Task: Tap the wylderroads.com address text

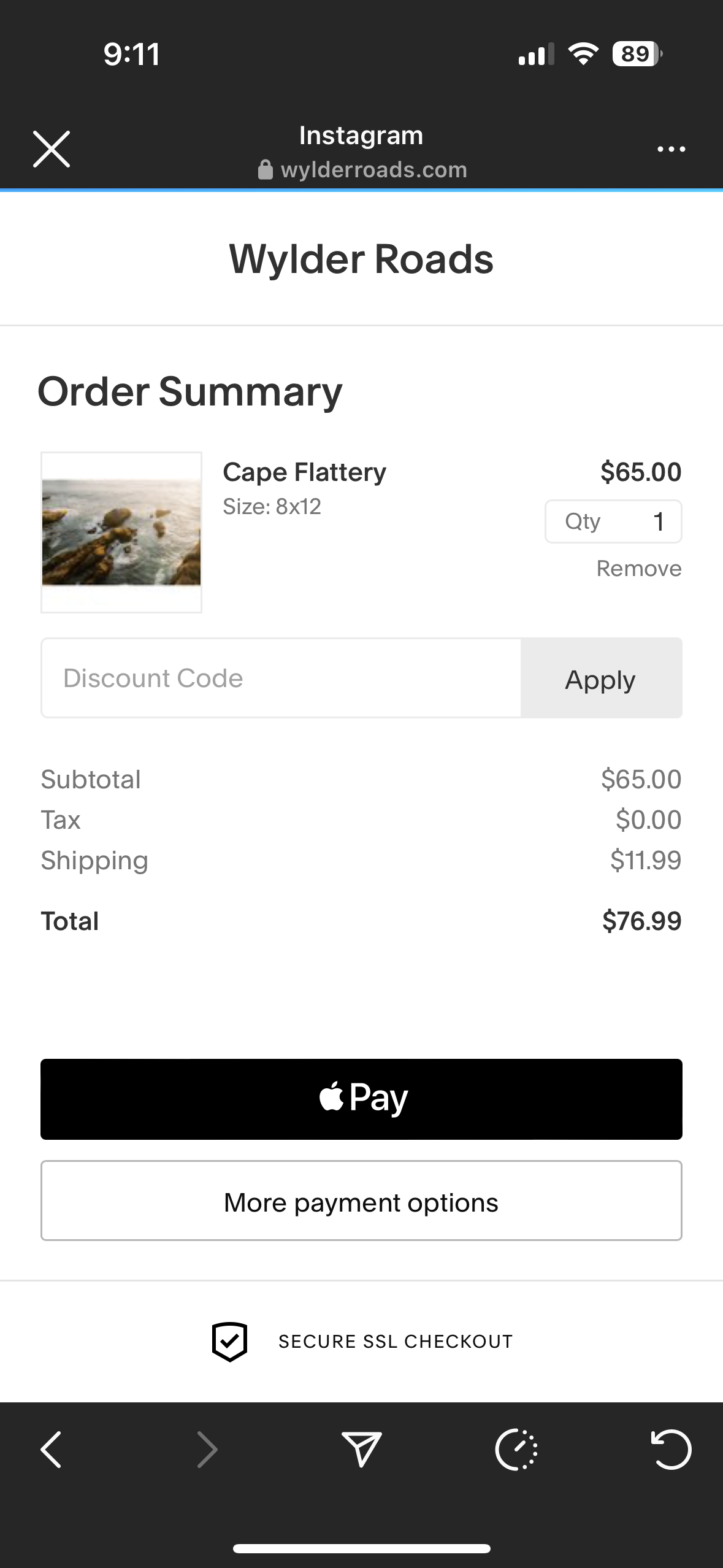Action: tap(374, 170)
